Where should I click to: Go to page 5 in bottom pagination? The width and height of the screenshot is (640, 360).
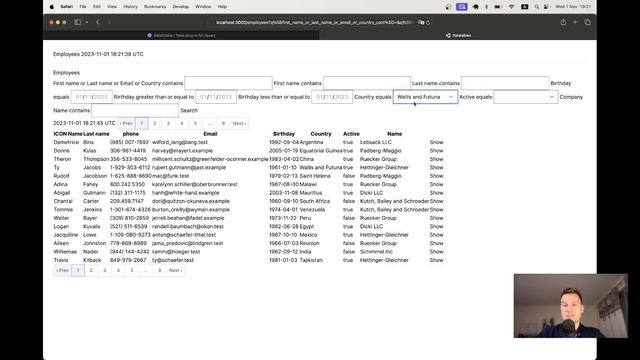[x=132, y=270]
